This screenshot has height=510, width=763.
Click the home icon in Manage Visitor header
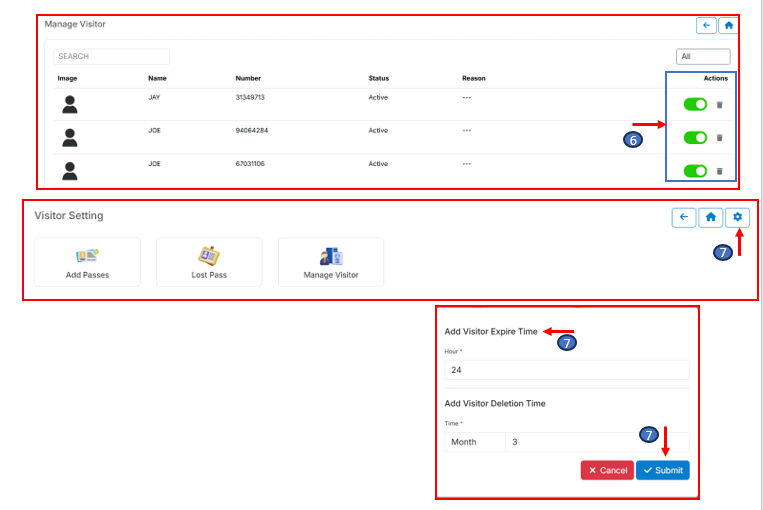pyautogui.click(x=729, y=25)
